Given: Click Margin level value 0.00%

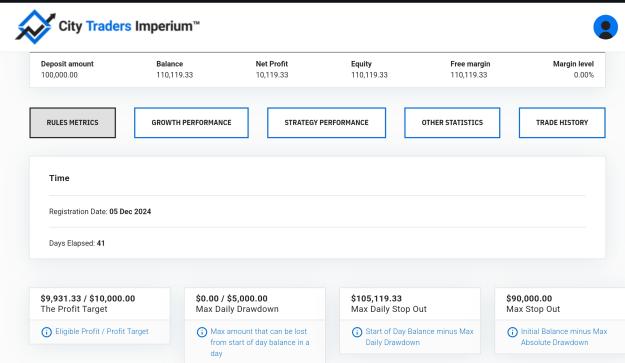Looking at the screenshot, I should [x=584, y=75].
